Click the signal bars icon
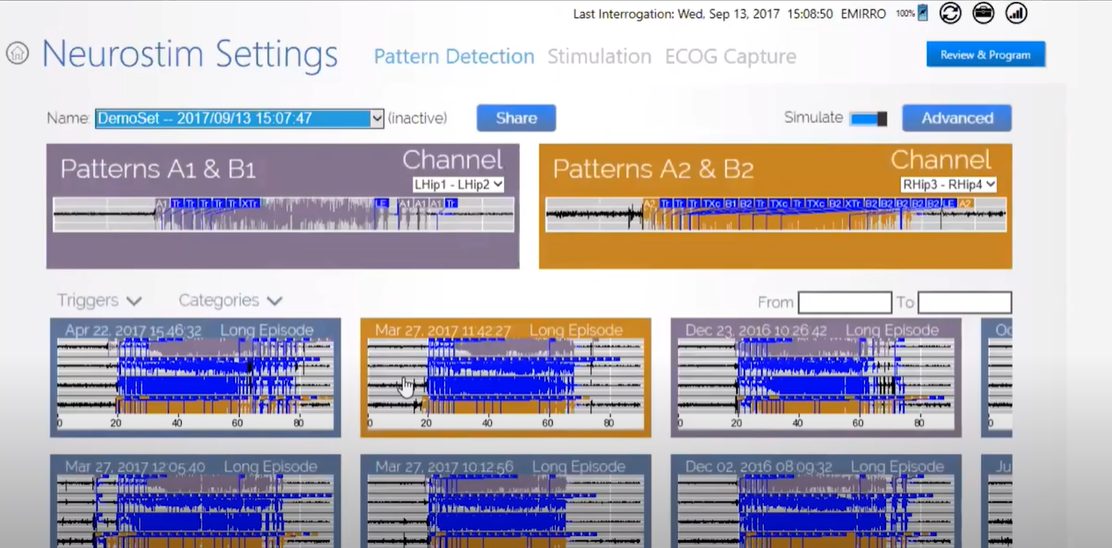Viewport: 1112px width, 548px height. click(1016, 13)
